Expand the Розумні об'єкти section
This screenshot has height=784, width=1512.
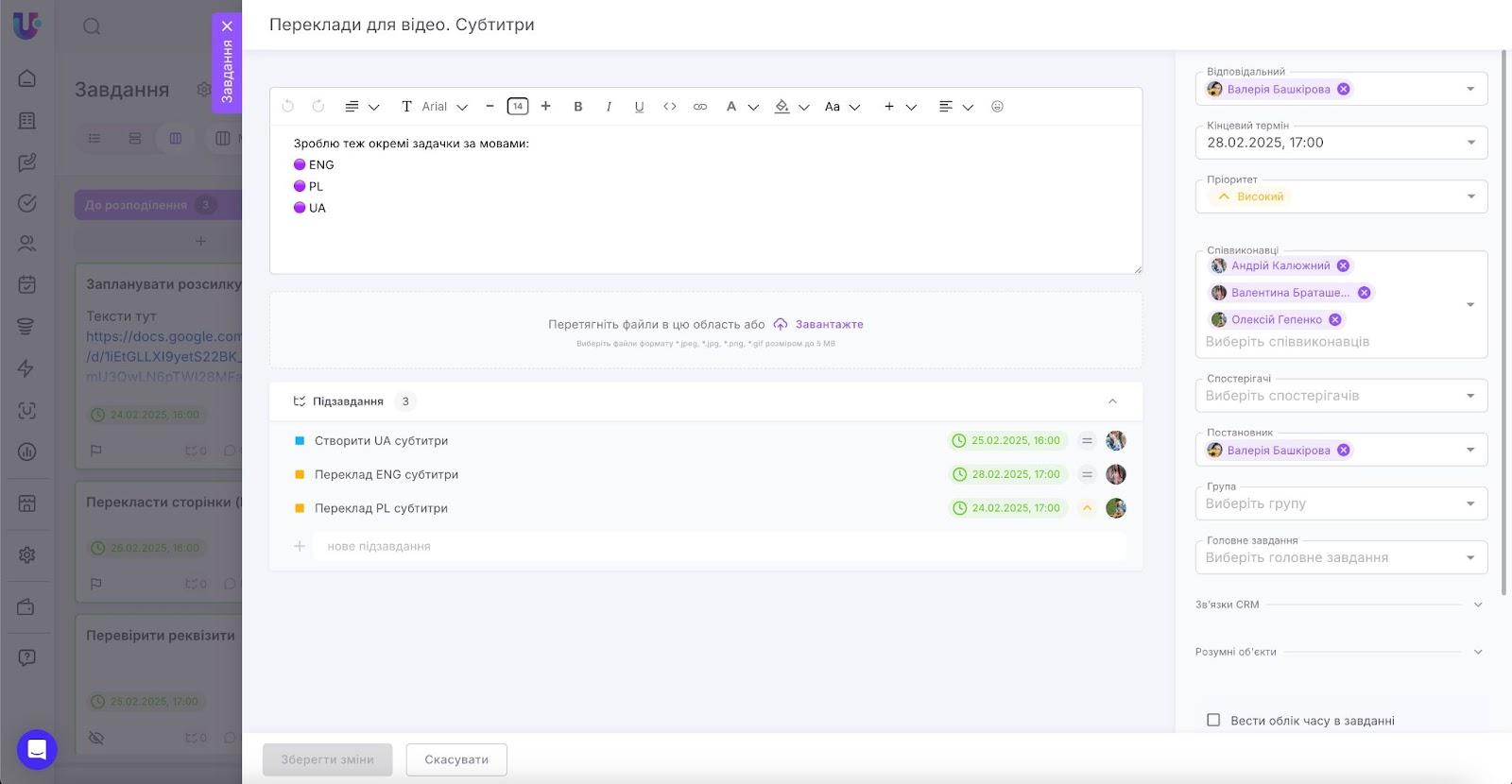point(1478,652)
